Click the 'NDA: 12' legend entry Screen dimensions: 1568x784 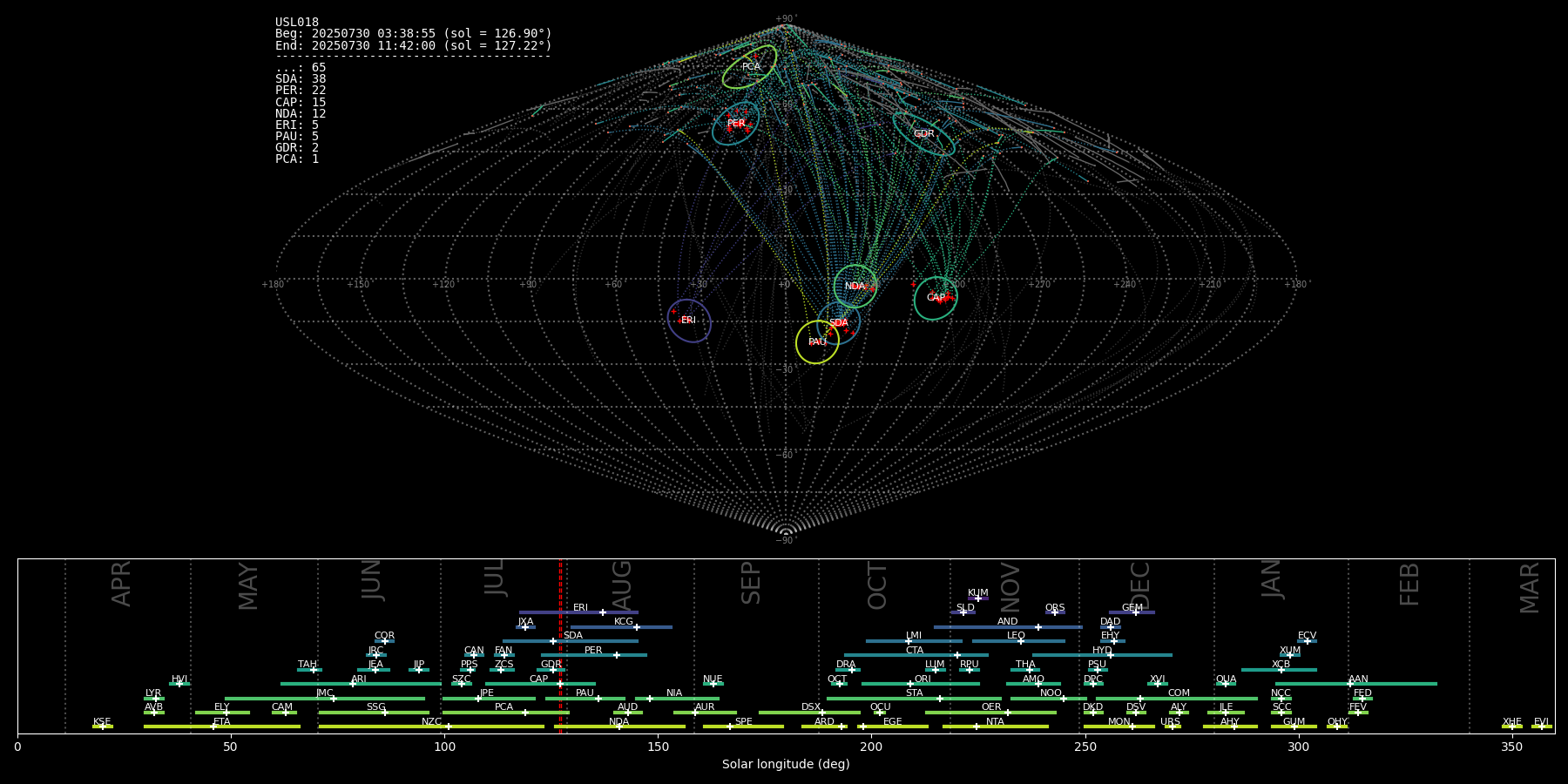coord(301,114)
